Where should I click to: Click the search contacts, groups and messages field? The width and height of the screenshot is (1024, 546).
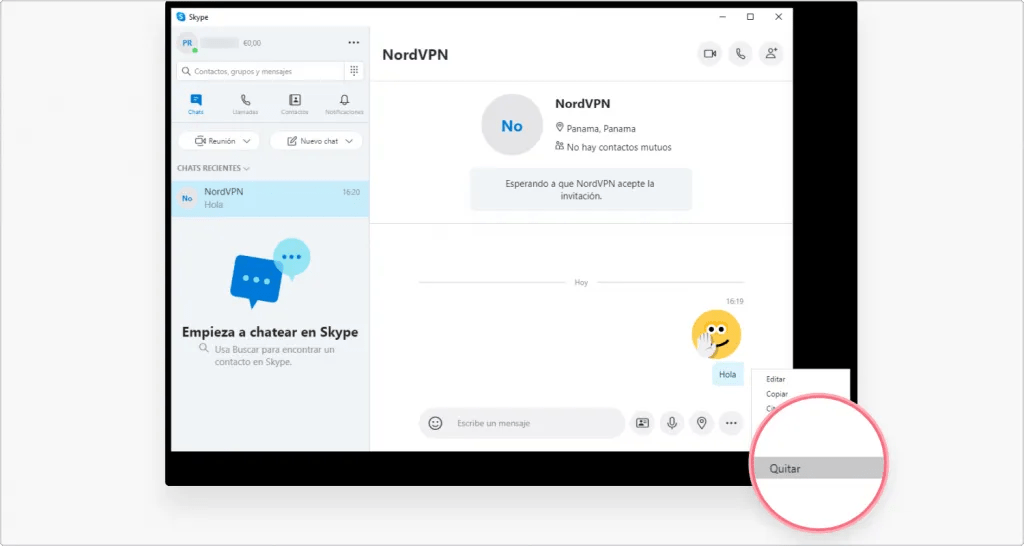click(x=260, y=71)
